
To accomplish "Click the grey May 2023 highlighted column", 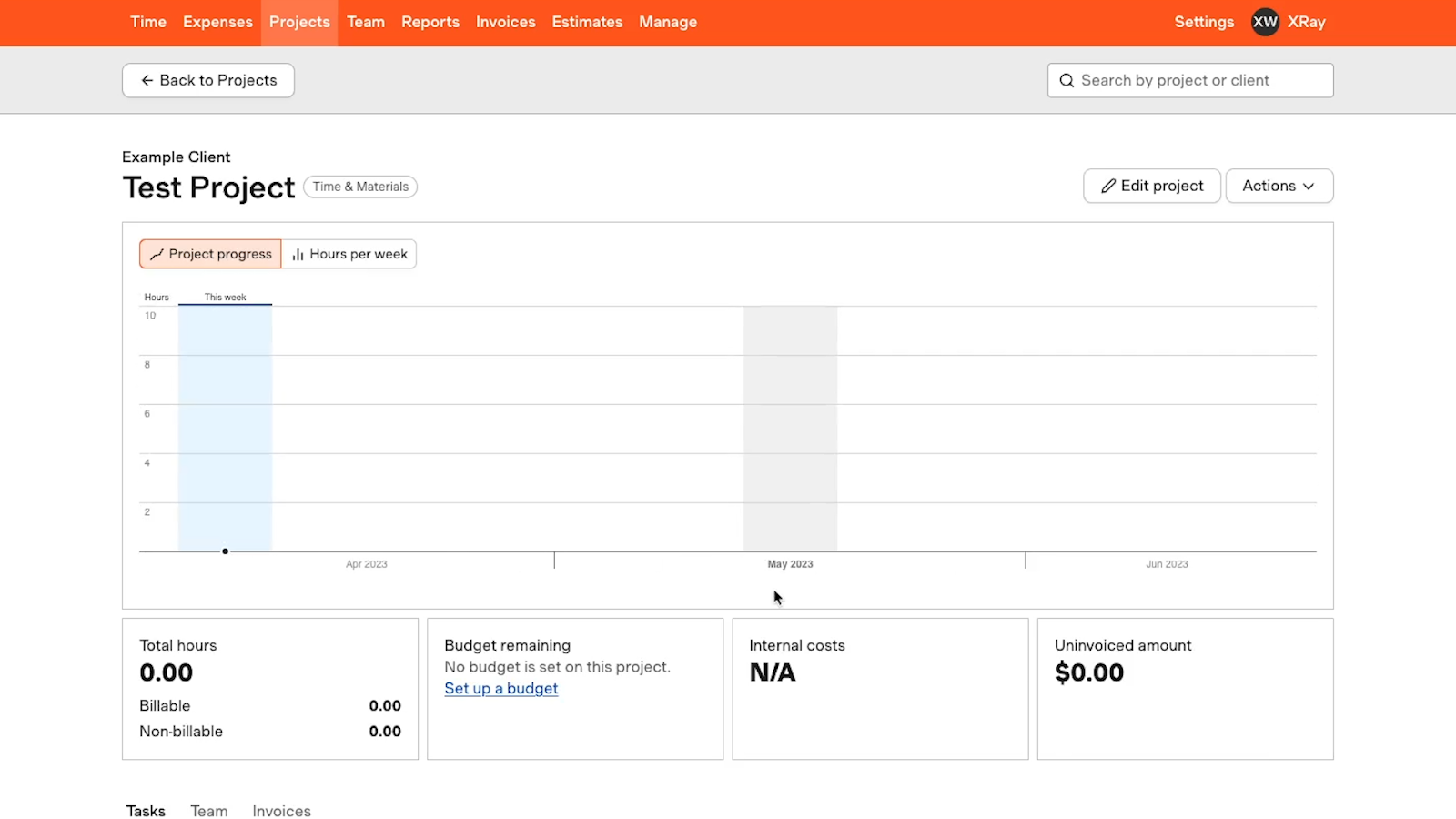I will pyautogui.click(x=790, y=428).
